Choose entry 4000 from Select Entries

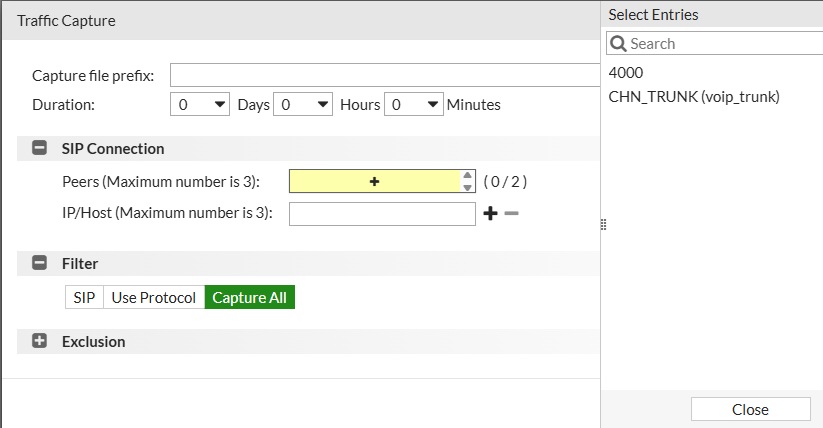[626, 72]
